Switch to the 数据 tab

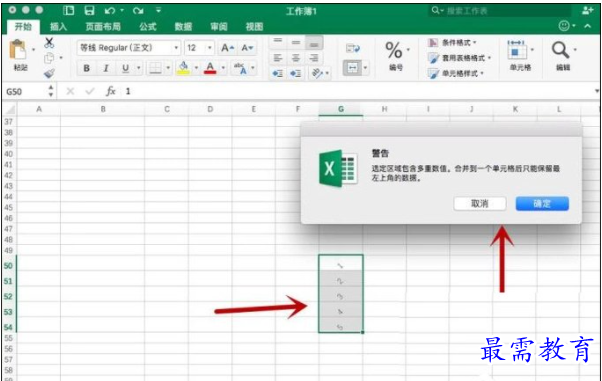tap(183, 27)
